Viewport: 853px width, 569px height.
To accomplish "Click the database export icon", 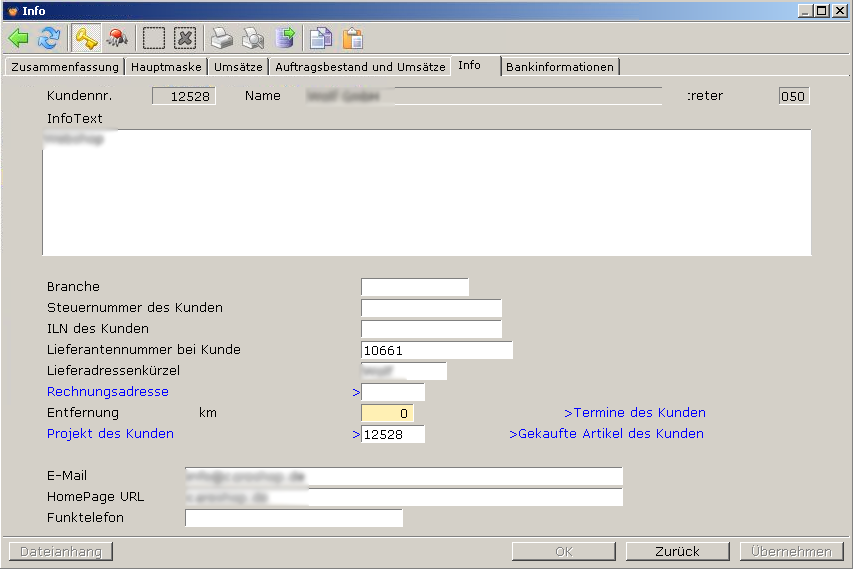I will pyautogui.click(x=285, y=39).
